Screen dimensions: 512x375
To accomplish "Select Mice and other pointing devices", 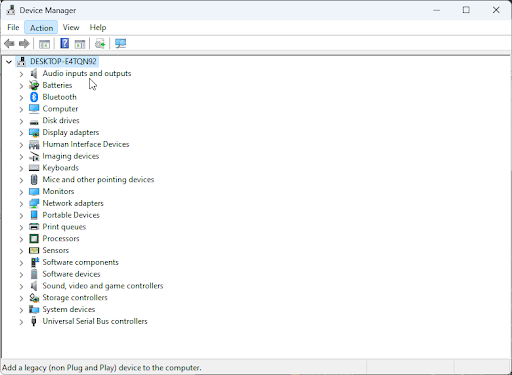I will click(98, 180).
